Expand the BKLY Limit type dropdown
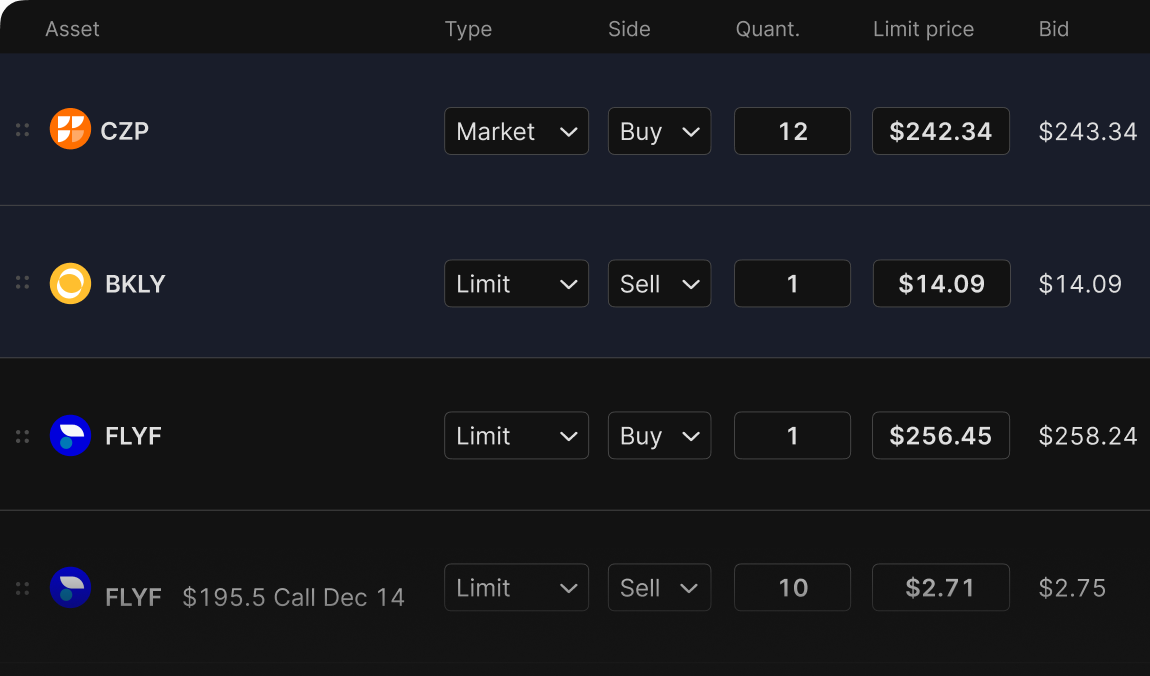This screenshot has height=676, width=1150. click(x=516, y=284)
